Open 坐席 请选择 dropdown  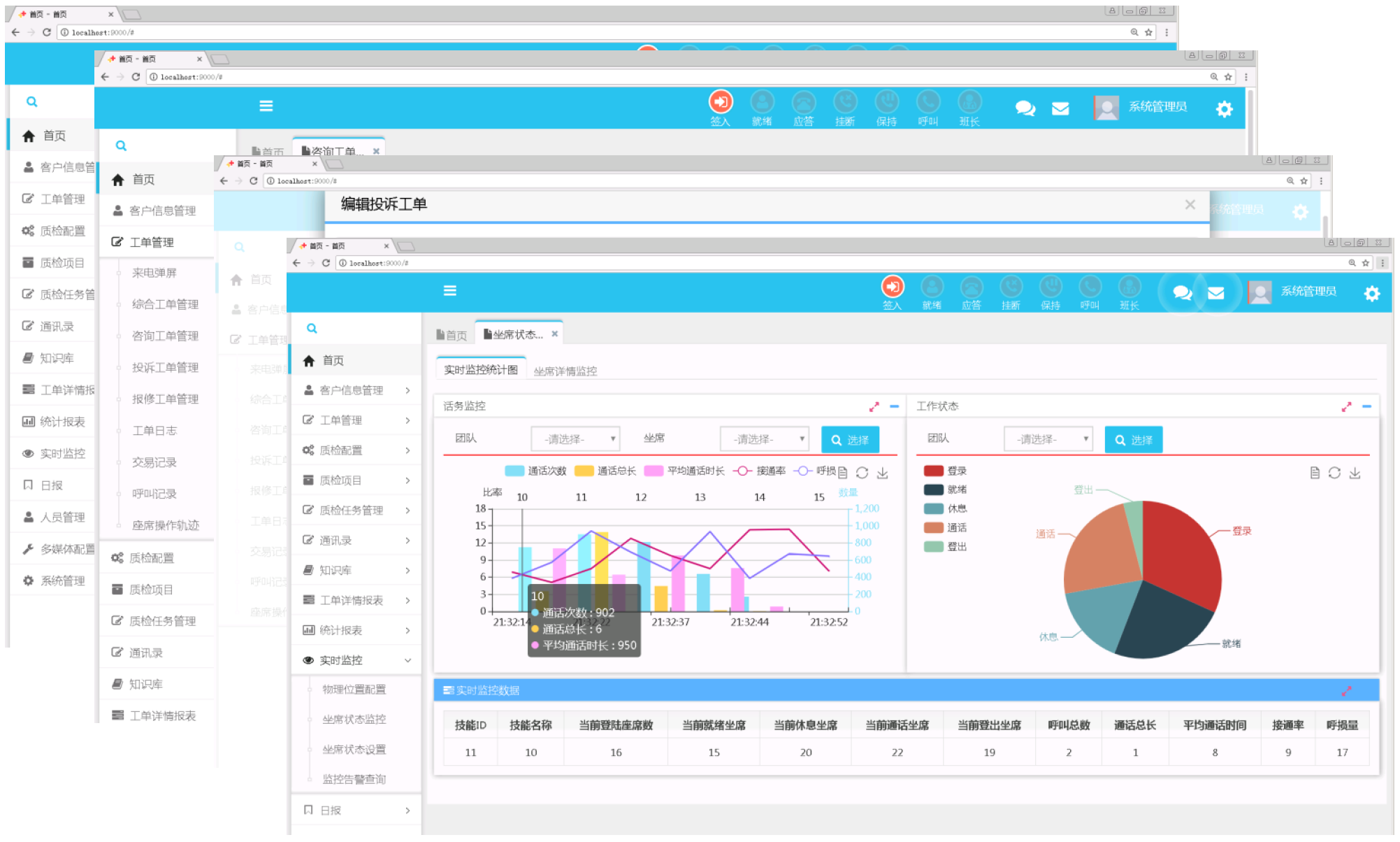click(764, 439)
